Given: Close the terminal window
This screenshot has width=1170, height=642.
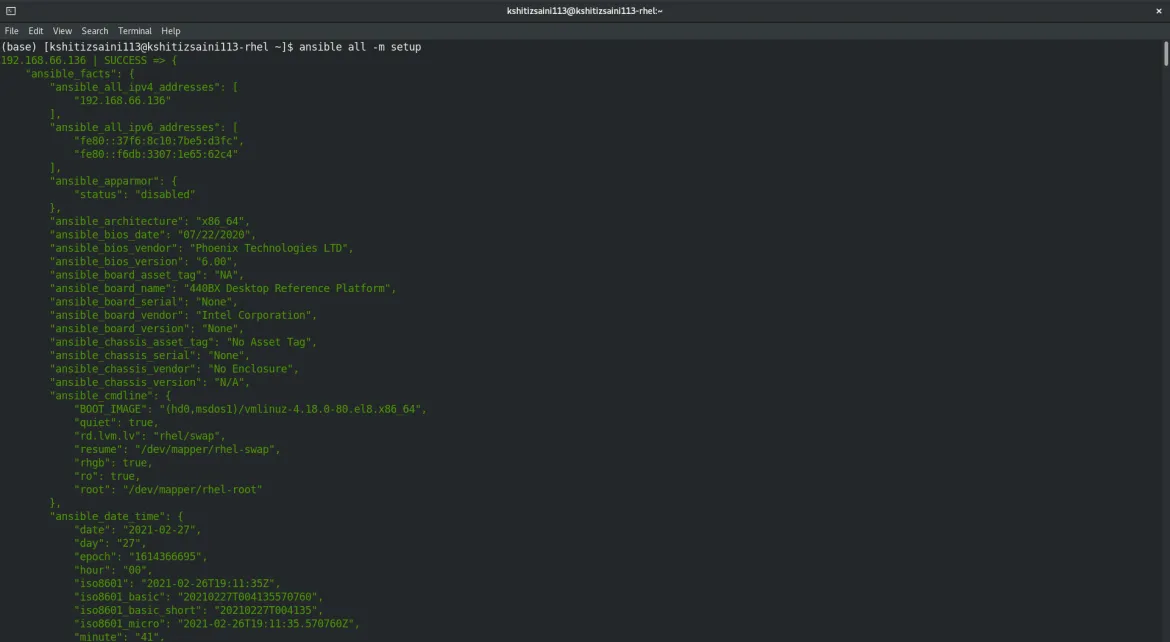Looking at the screenshot, I should (1159, 10).
